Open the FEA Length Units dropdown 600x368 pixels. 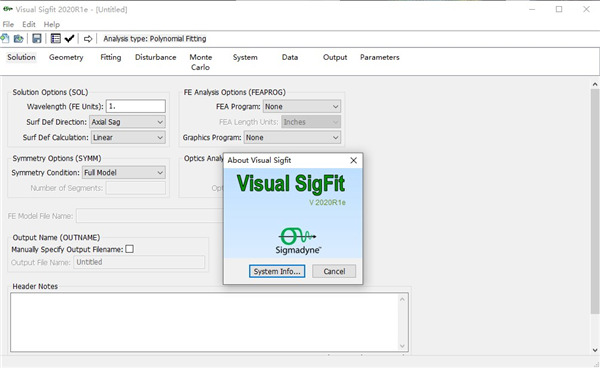point(311,122)
